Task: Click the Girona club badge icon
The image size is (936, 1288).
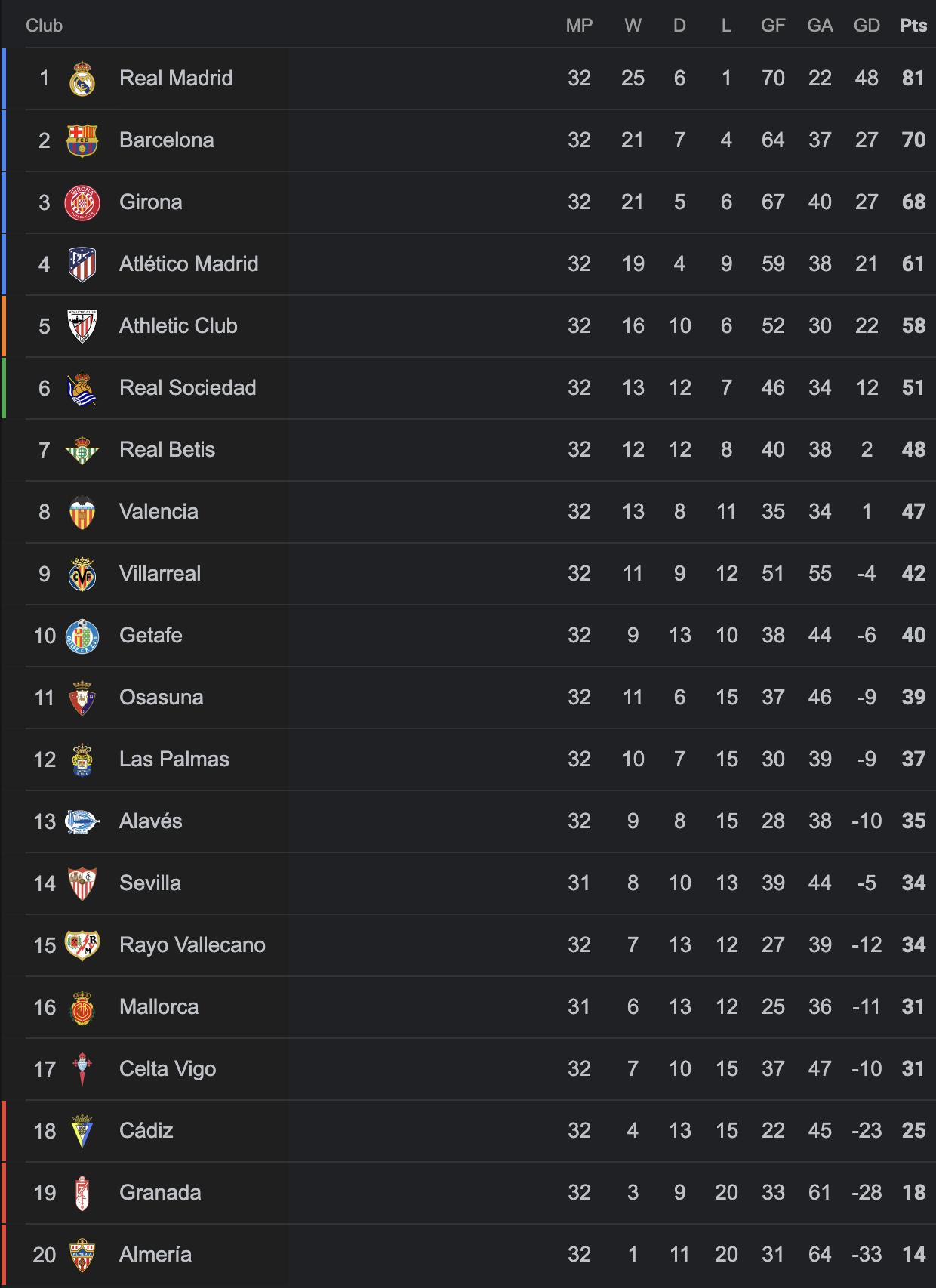Action: (x=82, y=202)
